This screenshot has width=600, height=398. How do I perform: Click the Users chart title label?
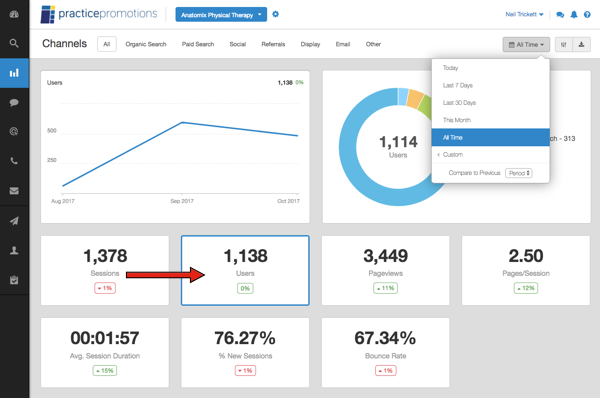pyautogui.click(x=54, y=83)
